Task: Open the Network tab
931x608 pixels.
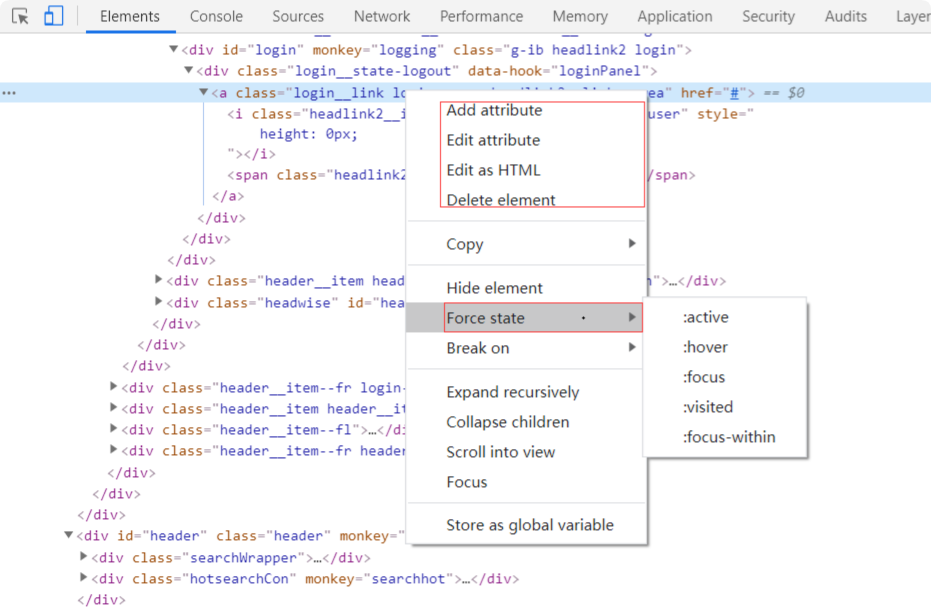Action: pos(381,16)
